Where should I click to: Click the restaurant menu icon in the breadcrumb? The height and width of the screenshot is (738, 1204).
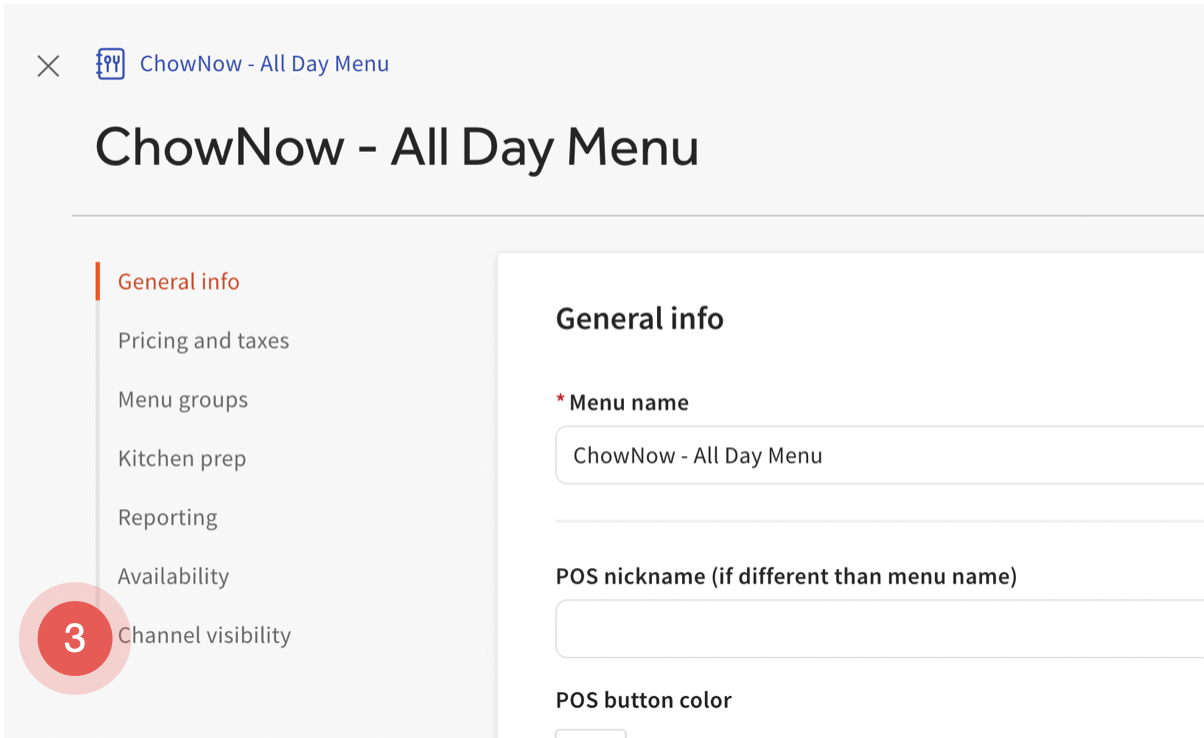coord(110,63)
